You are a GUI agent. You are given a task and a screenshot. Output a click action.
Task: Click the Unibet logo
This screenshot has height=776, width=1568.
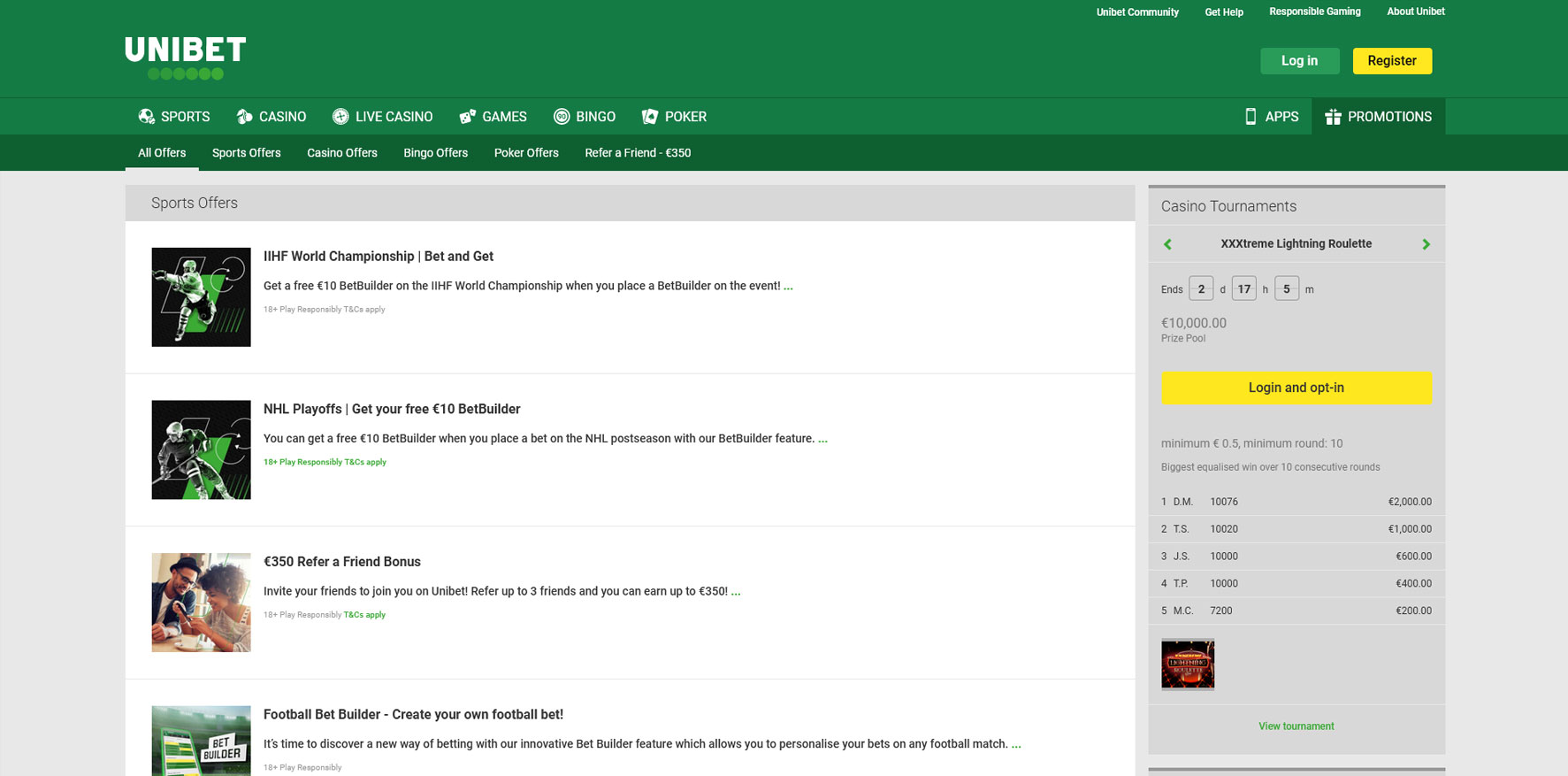(x=185, y=58)
